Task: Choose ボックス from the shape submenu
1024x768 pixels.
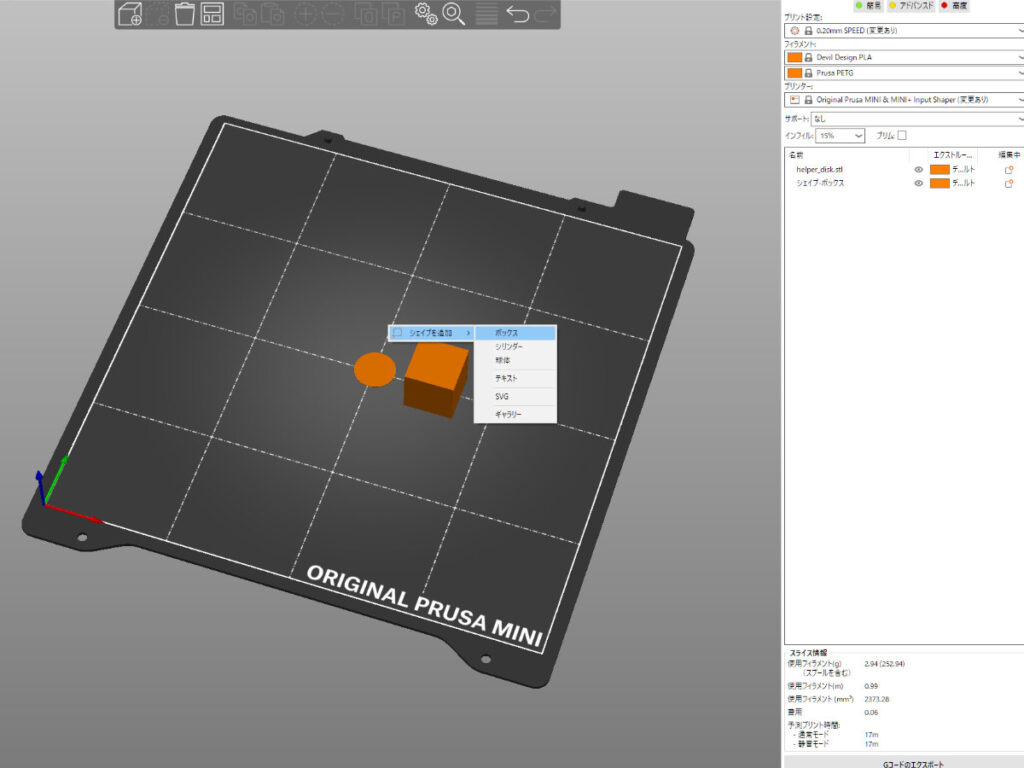Action: coord(515,333)
